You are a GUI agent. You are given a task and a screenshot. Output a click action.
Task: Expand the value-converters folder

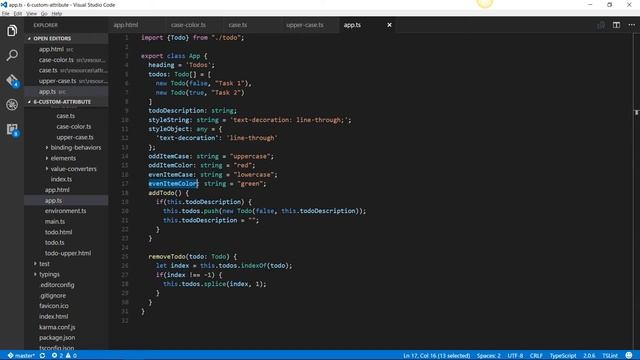(71, 169)
